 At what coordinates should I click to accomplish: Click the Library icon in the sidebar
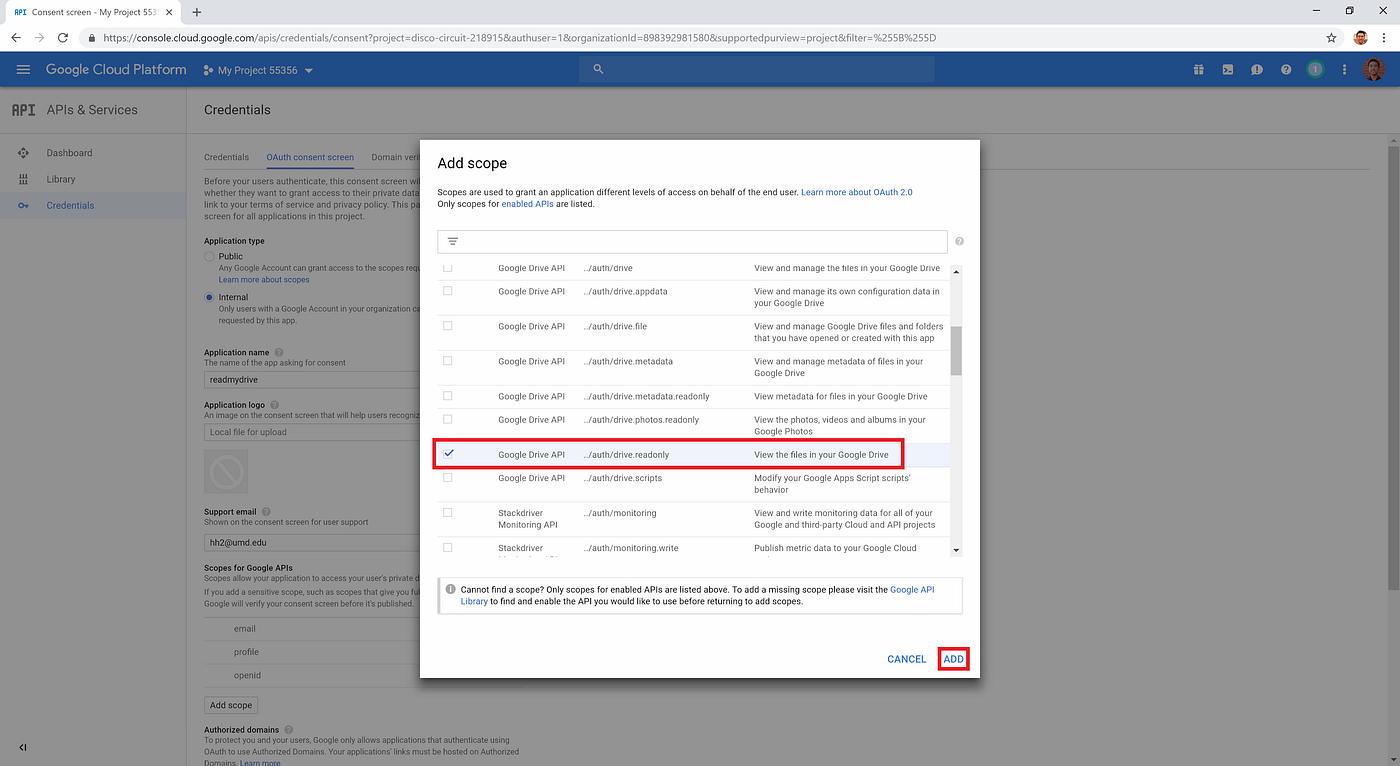[x=22, y=179]
